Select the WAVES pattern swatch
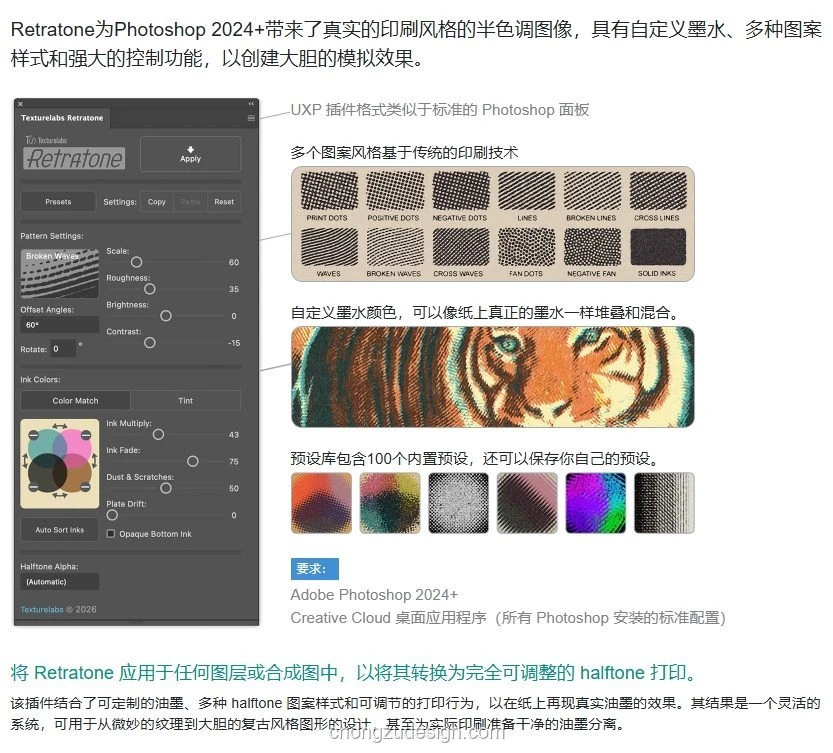Viewport: 833px width, 753px height. pos(328,247)
